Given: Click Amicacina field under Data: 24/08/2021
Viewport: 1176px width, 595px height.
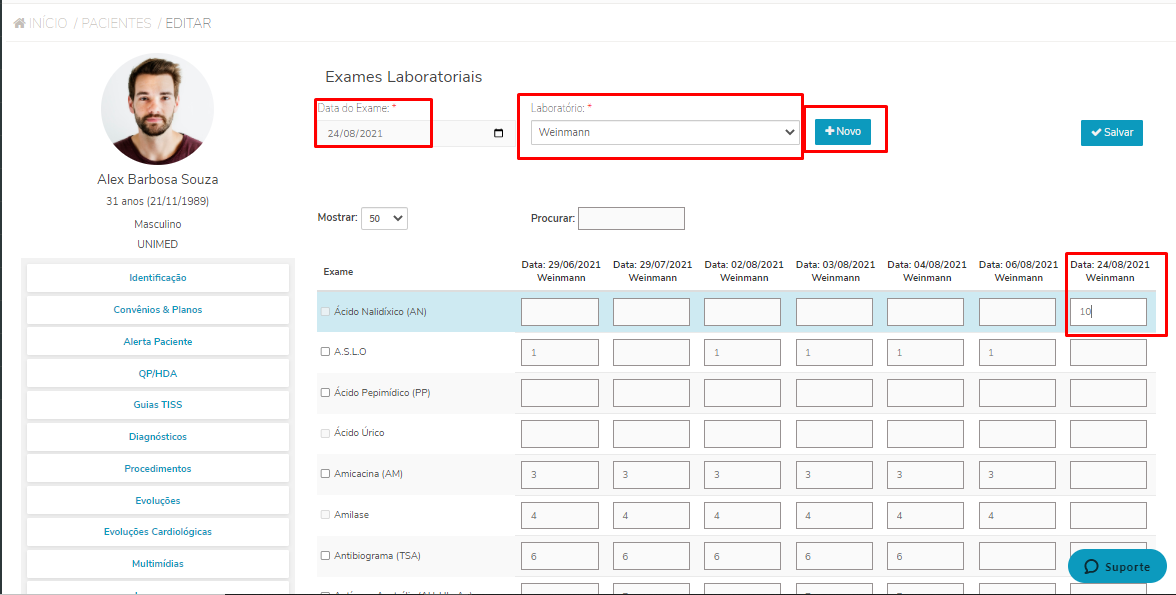Looking at the screenshot, I should tap(1108, 475).
